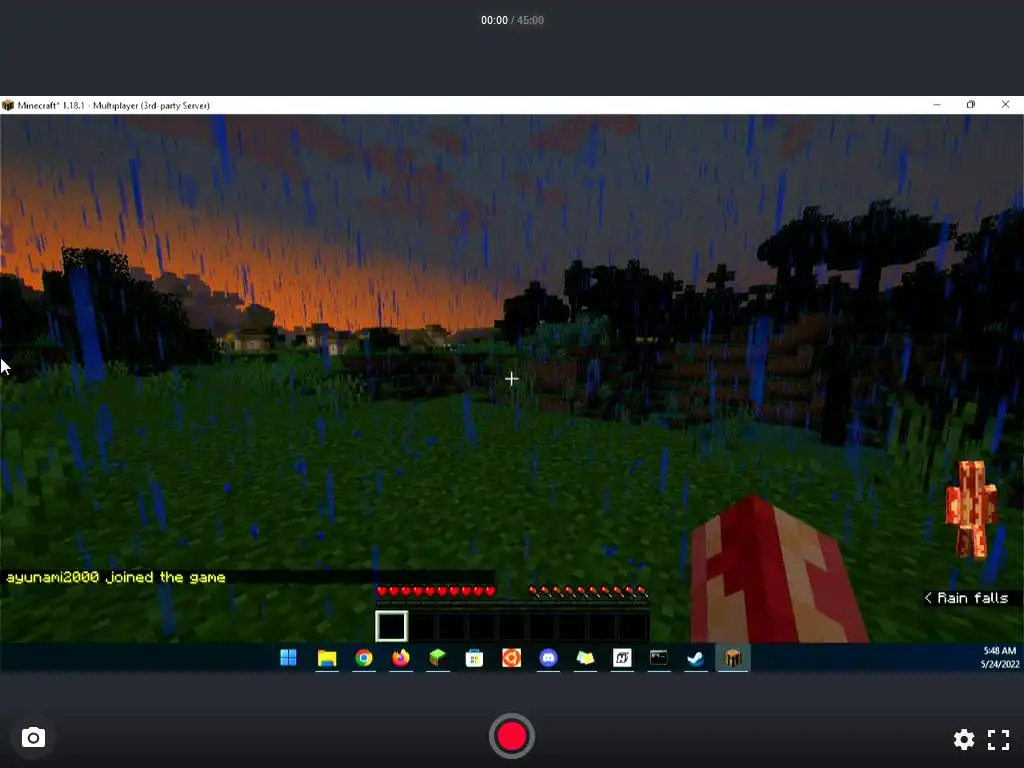The height and width of the screenshot is (768, 1024).
Task: Open Discord from the taskbar
Action: pyautogui.click(x=549, y=658)
